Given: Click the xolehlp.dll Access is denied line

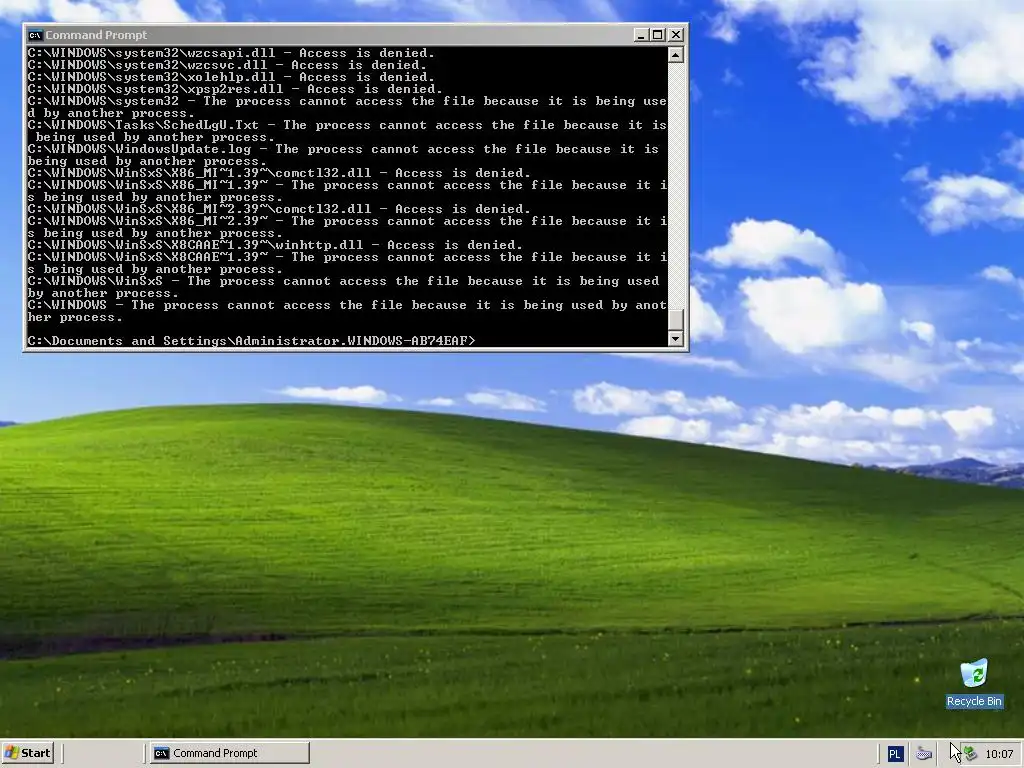Looking at the screenshot, I should 231,77.
